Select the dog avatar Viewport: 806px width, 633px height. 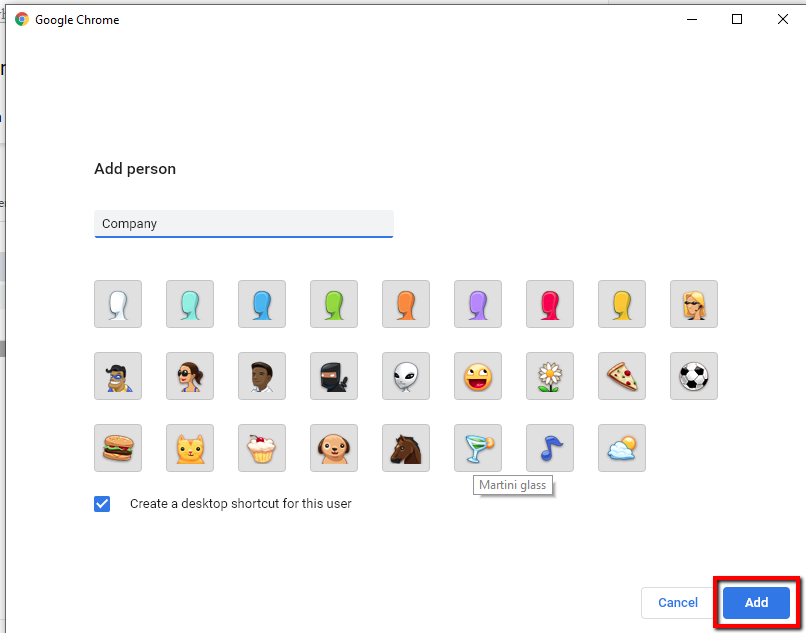coord(334,448)
